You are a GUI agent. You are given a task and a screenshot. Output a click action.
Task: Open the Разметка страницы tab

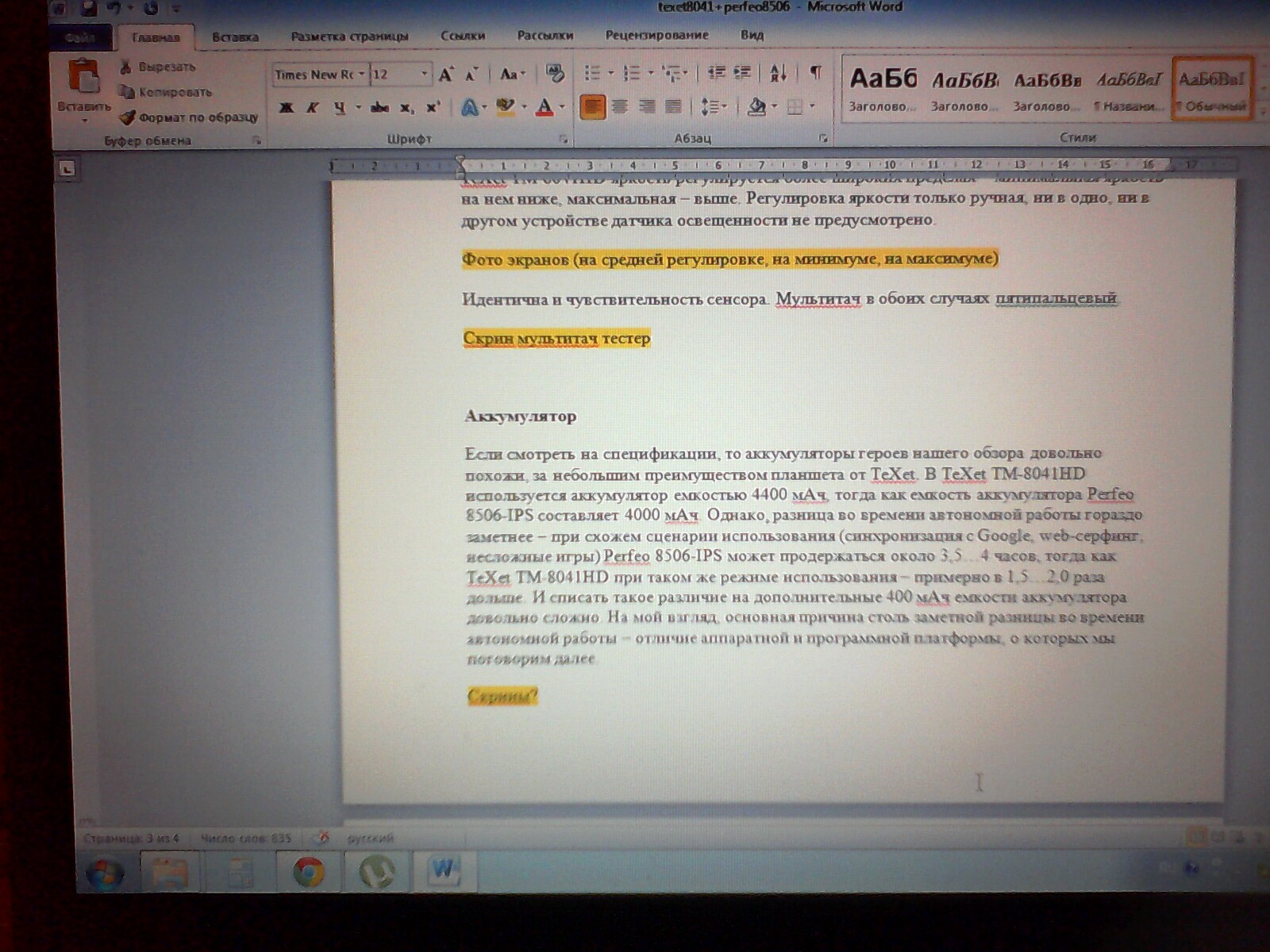click(349, 36)
